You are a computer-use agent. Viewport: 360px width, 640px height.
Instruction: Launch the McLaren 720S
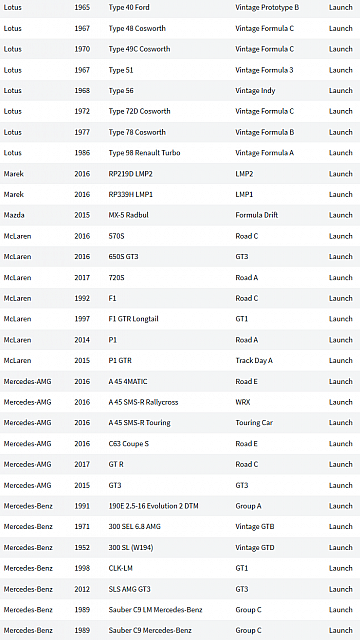(x=340, y=278)
